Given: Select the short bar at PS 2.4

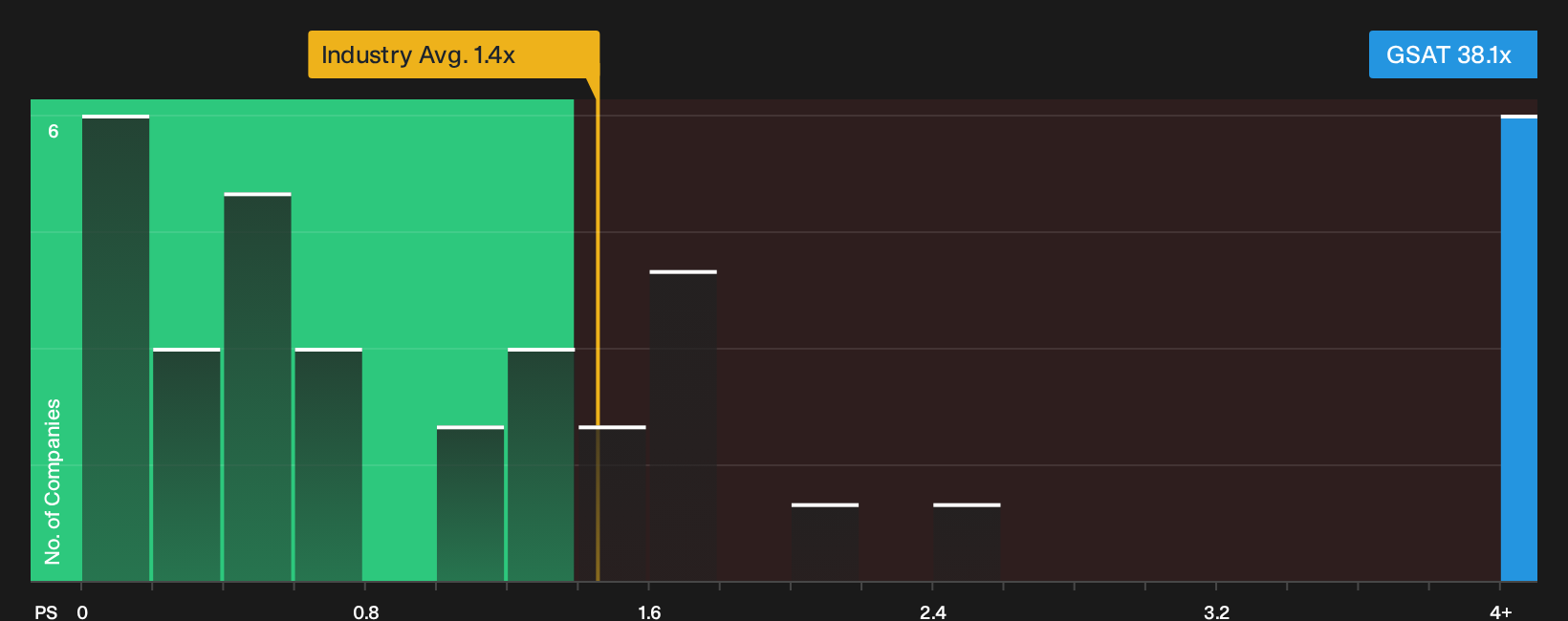Looking at the screenshot, I should pos(967,542).
